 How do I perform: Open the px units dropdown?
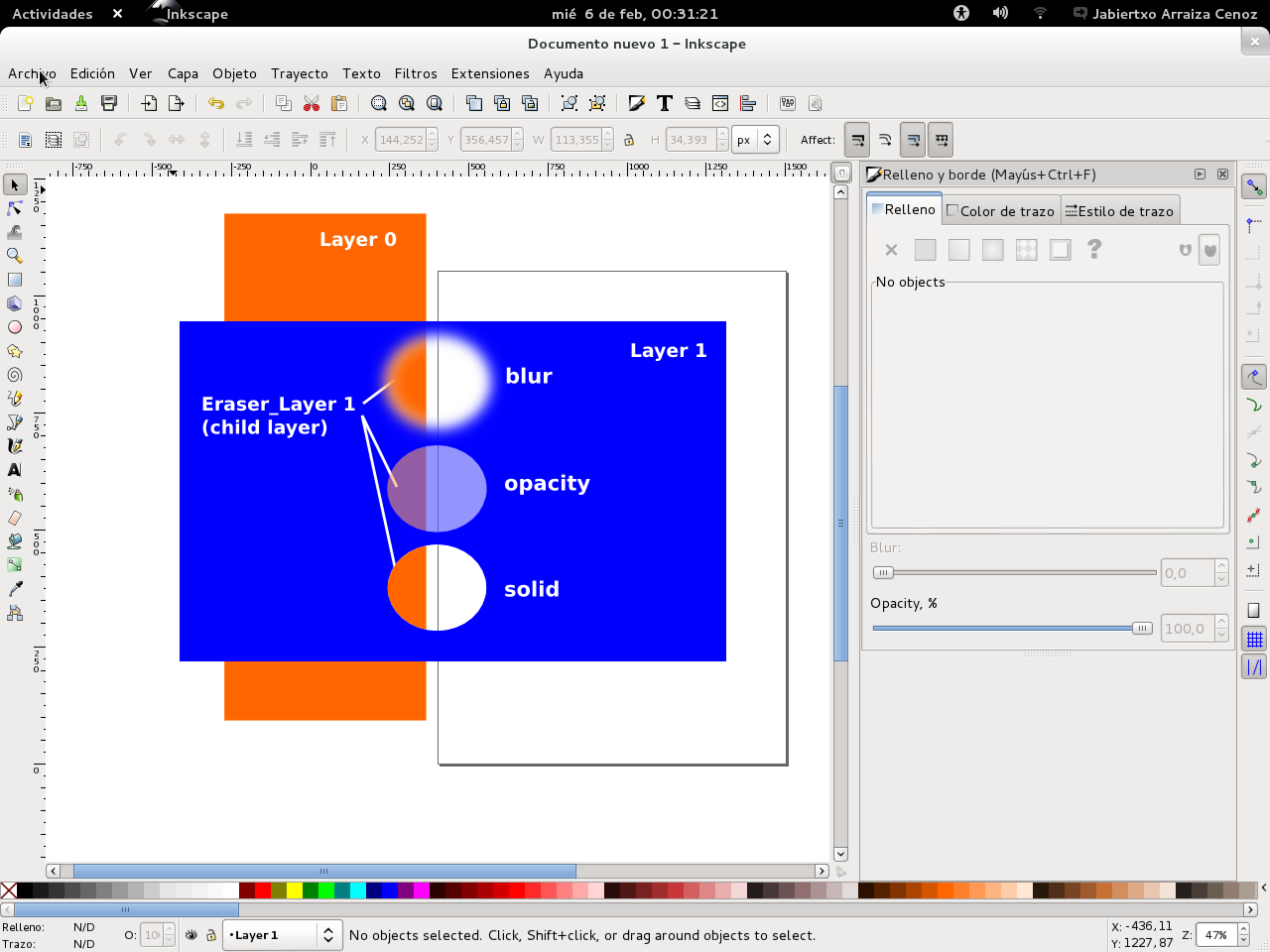coord(755,139)
